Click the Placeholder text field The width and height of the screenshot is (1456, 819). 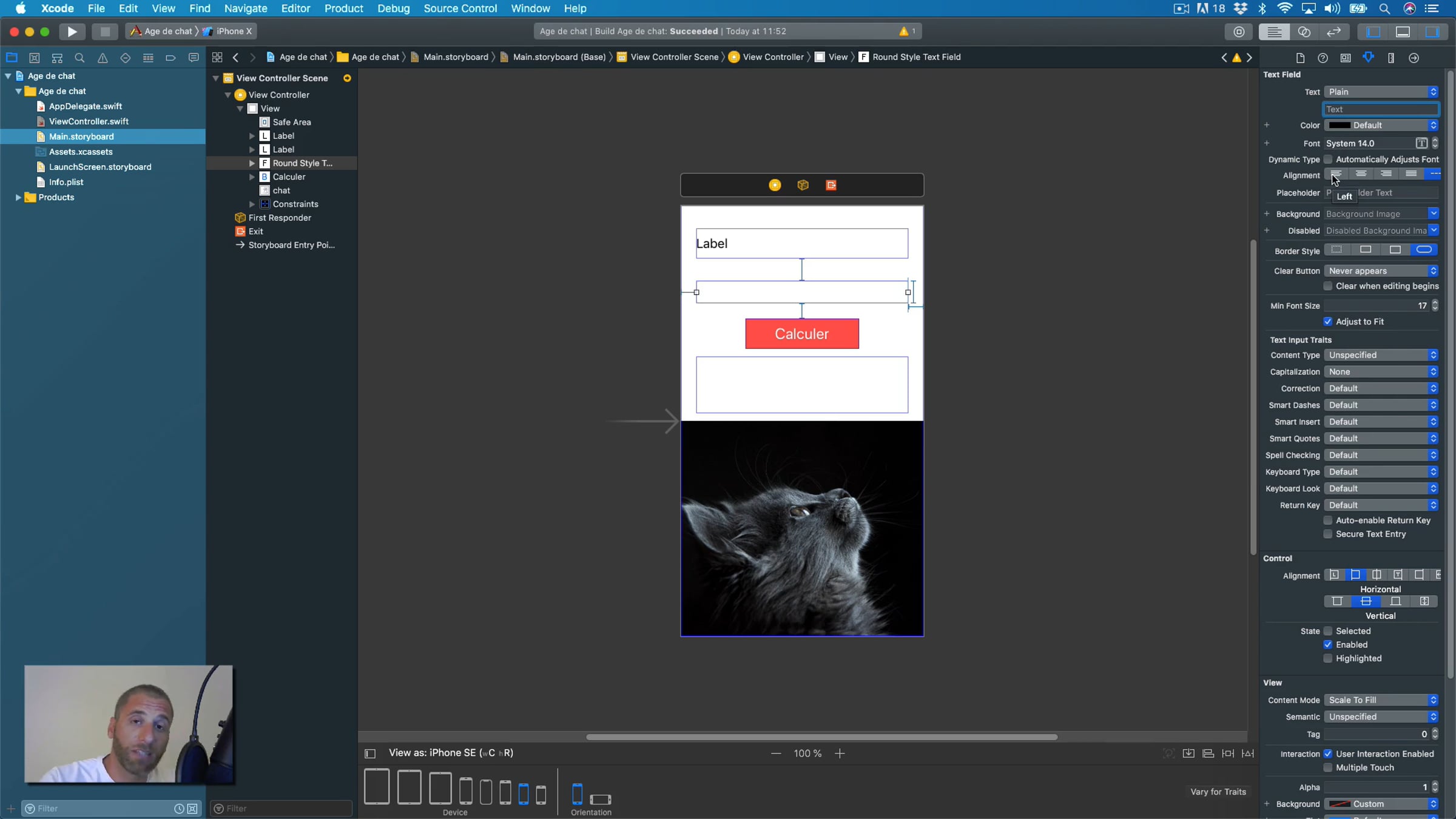[1395, 193]
